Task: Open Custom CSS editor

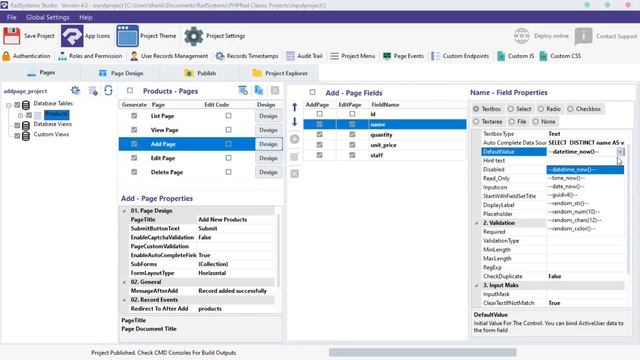Action: point(560,56)
